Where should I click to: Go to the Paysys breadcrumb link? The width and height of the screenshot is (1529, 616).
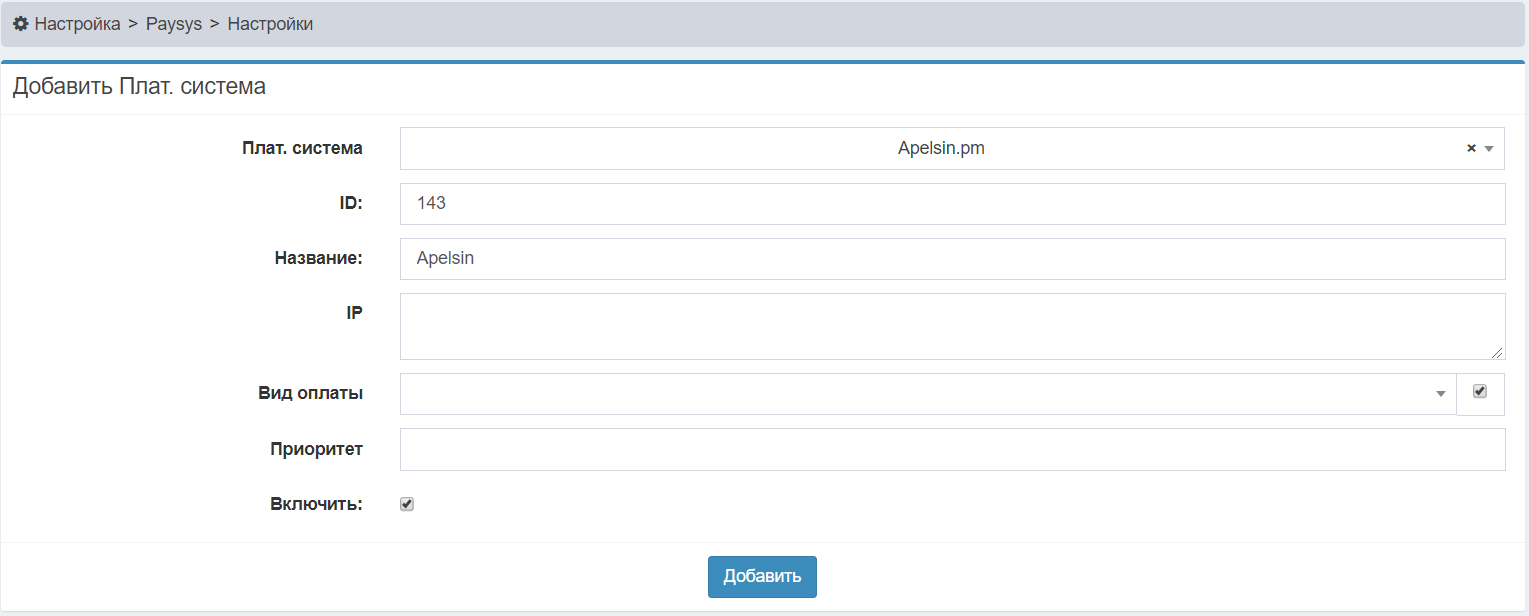point(174,24)
